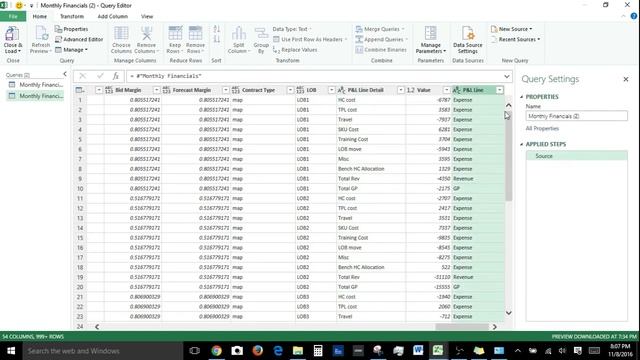Switch to the Transform tab
This screenshot has width=640, height=360.
pyautogui.click(x=72, y=16)
